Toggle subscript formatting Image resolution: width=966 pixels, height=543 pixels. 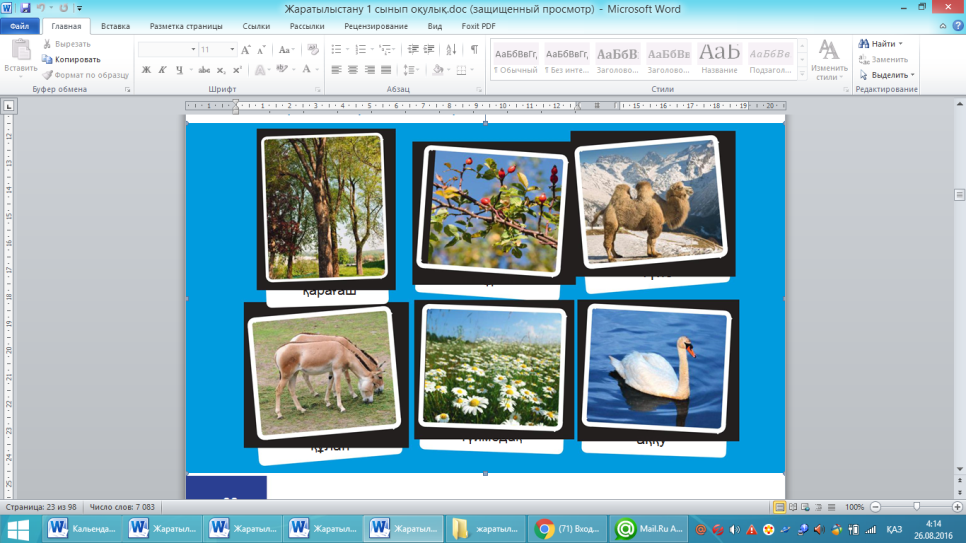point(221,70)
